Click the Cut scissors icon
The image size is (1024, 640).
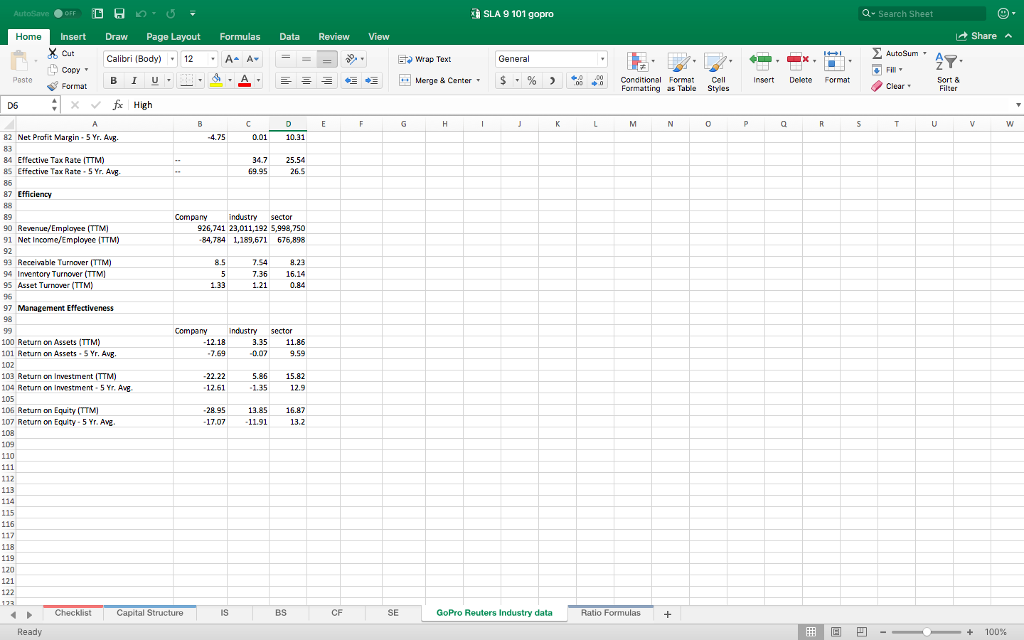(53, 53)
